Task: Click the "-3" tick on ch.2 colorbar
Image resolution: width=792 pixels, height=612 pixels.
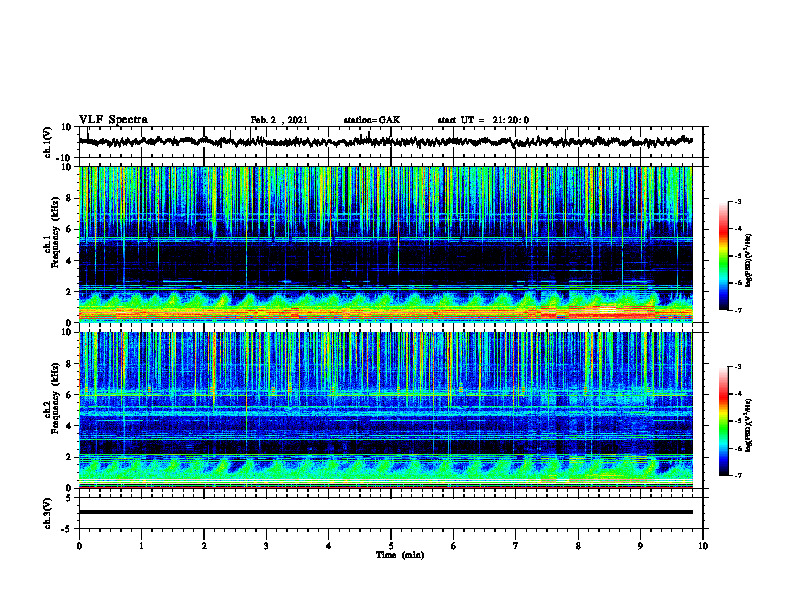Action: [737, 367]
